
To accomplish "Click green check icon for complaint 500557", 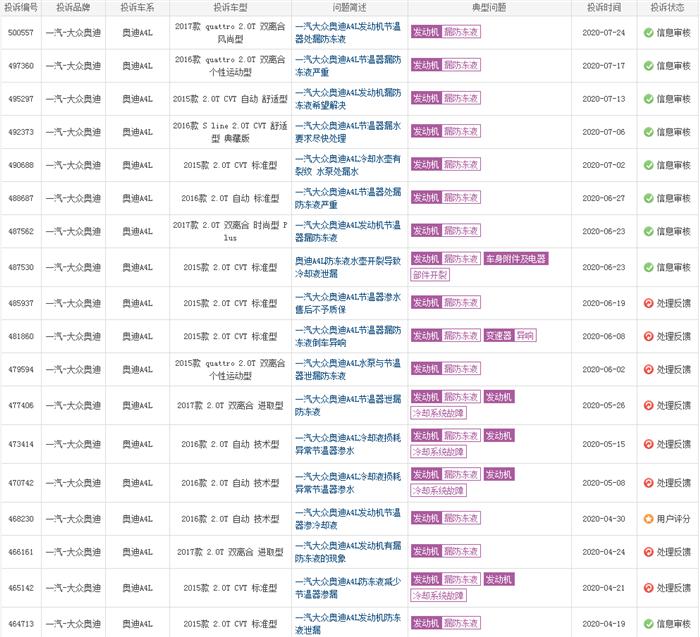I will (648, 33).
